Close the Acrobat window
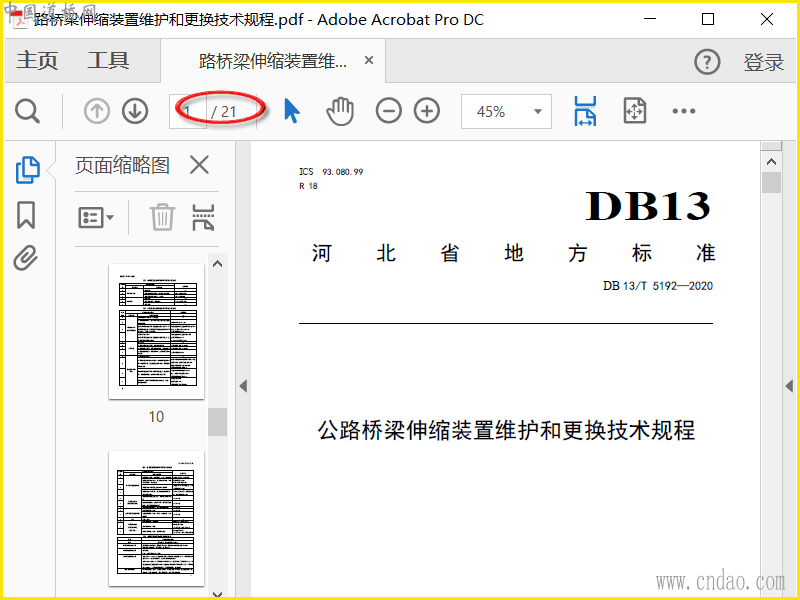The height and width of the screenshot is (600, 800). 767,19
